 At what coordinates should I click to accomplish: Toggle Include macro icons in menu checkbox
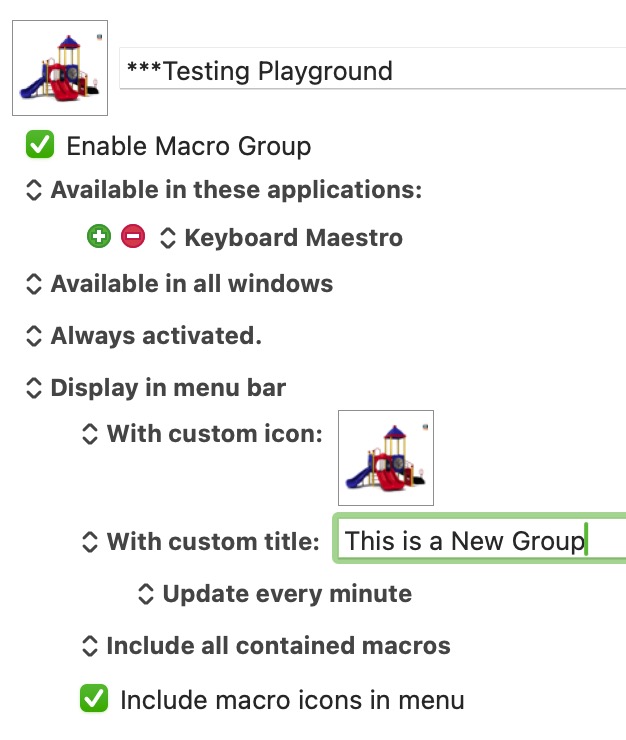(94, 698)
